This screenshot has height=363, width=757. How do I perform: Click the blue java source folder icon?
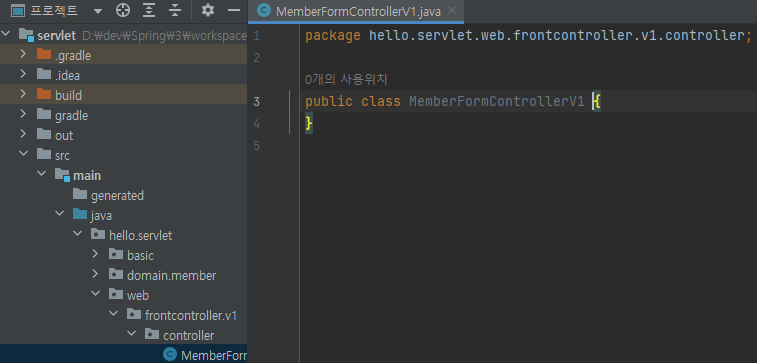click(x=80, y=214)
